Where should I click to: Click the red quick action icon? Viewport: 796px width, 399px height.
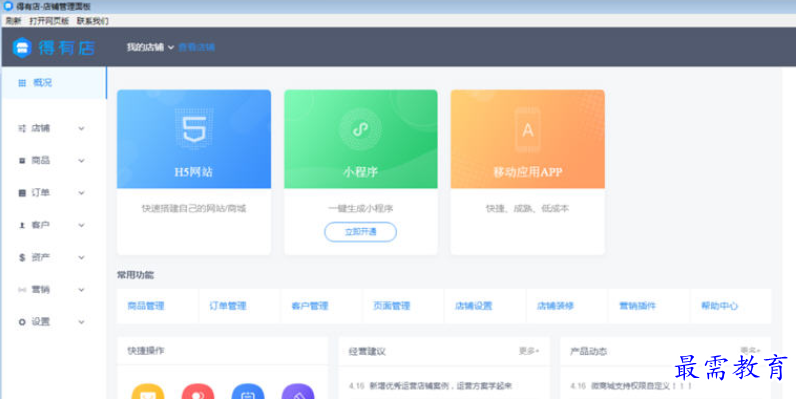[x=198, y=392]
